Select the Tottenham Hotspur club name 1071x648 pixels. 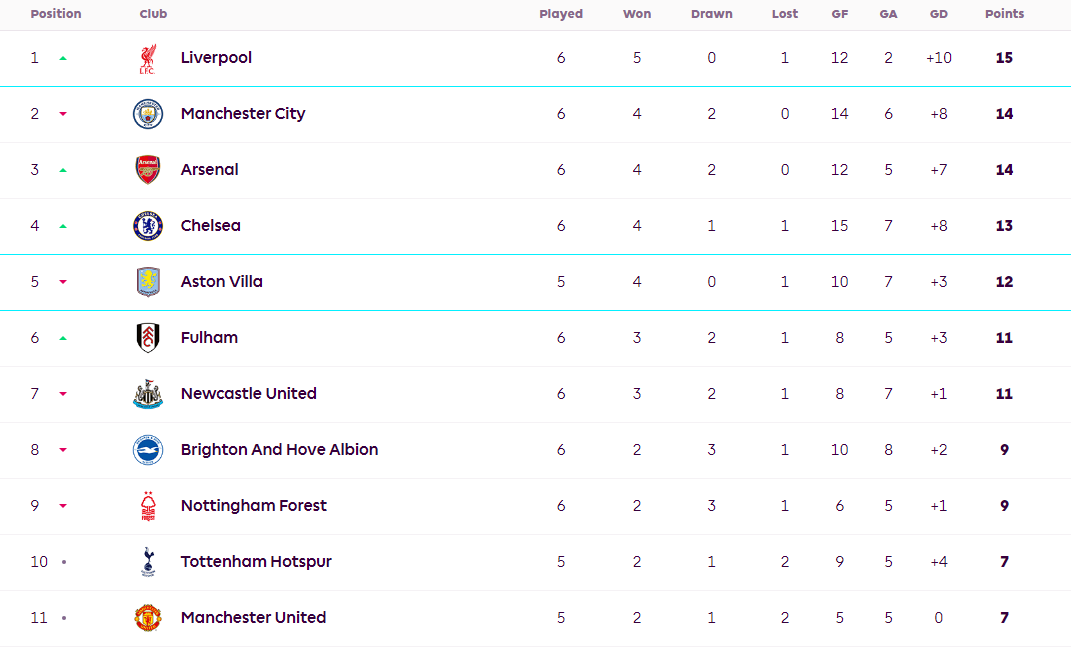tap(256, 562)
